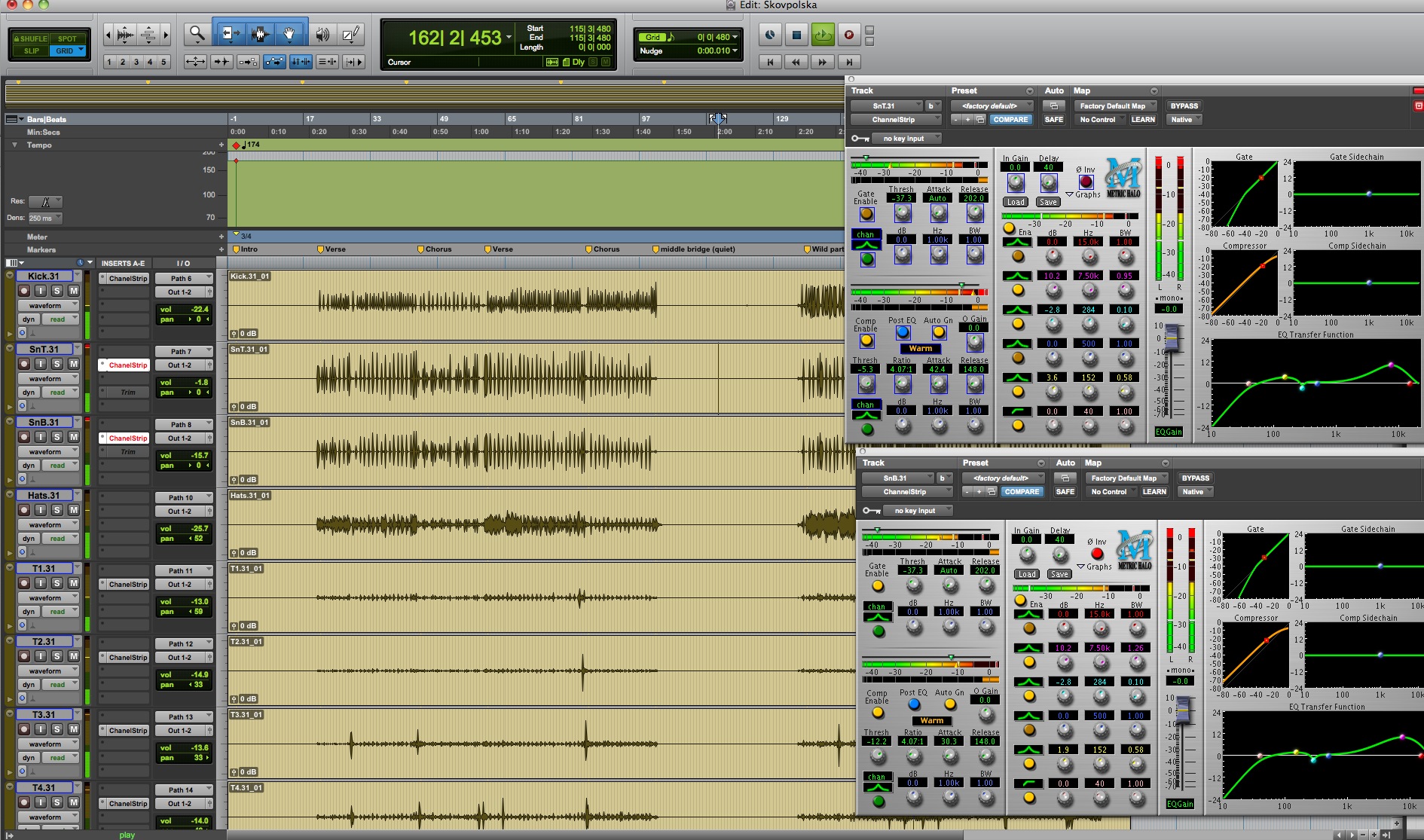Screen dimensions: 1424x840
Task: Click BYPASS in the SnT.31 plugin
Action: point(1184,106)
